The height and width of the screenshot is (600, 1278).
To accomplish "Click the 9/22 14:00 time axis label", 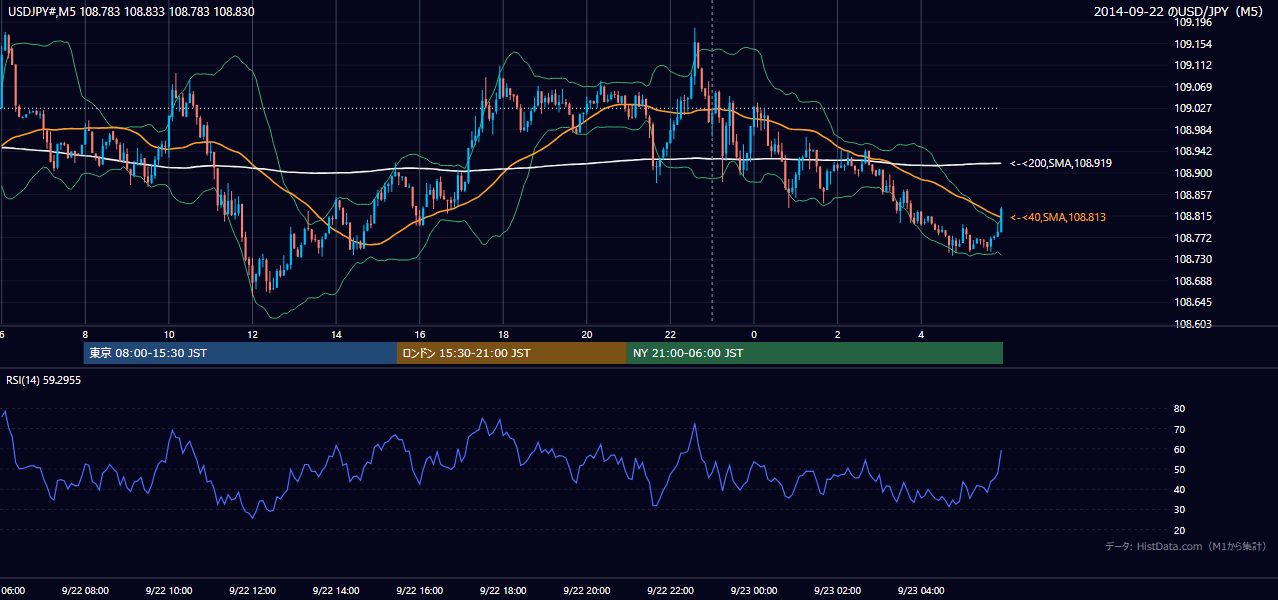I will tap(336, 590).
